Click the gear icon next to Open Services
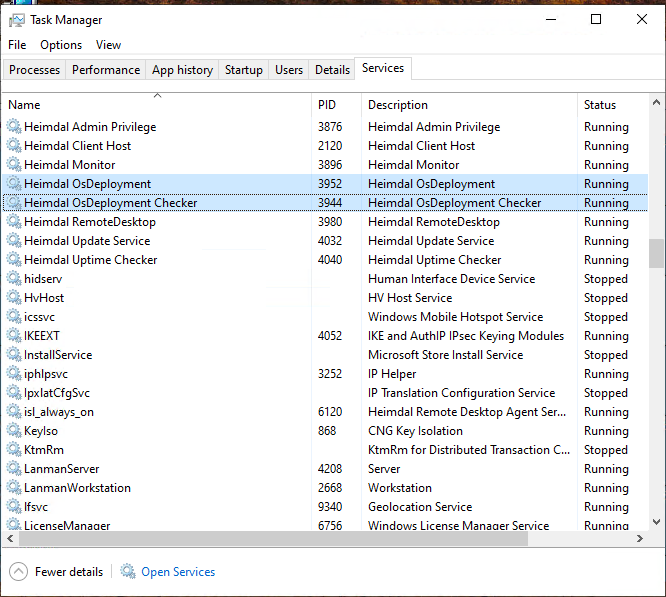 127,571
